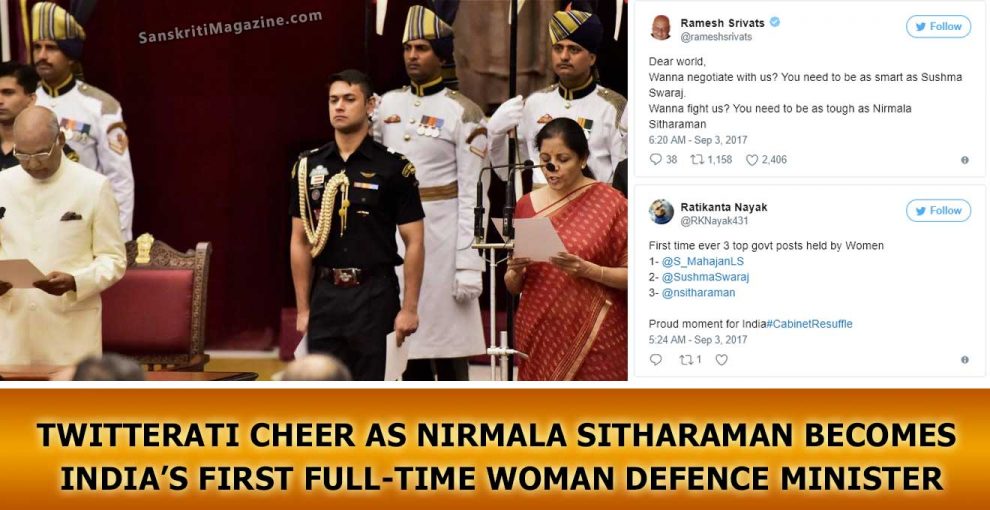Click reply icon on Ratikanta Nayak tweet

click(655, 360)
